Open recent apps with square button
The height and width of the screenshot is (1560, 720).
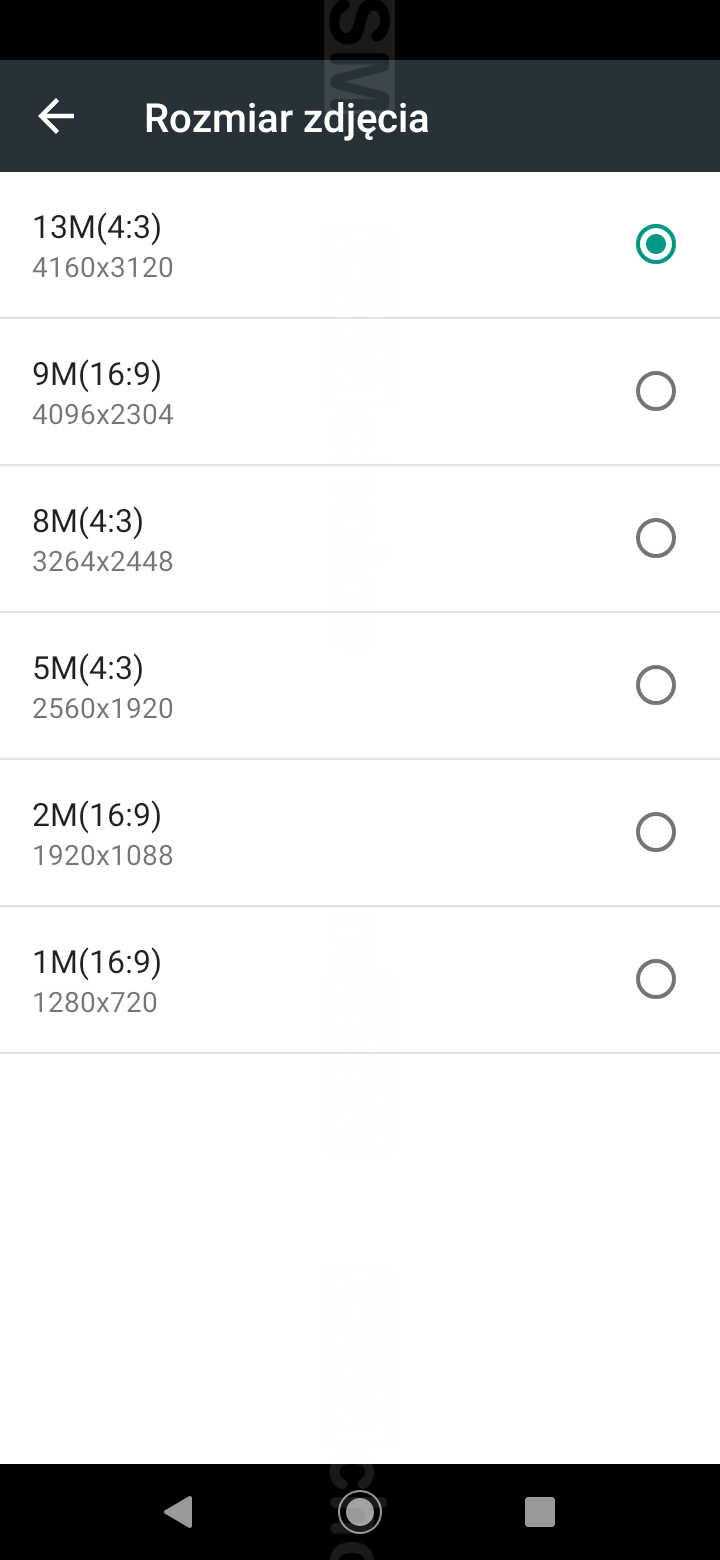(540, 1511)
